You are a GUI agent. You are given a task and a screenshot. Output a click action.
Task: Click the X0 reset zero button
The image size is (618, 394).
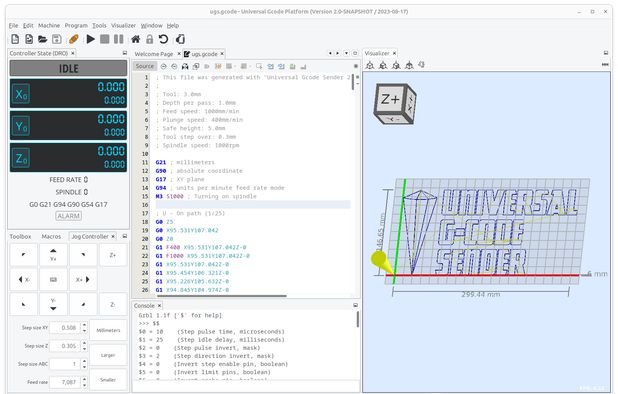pos(21,94)
